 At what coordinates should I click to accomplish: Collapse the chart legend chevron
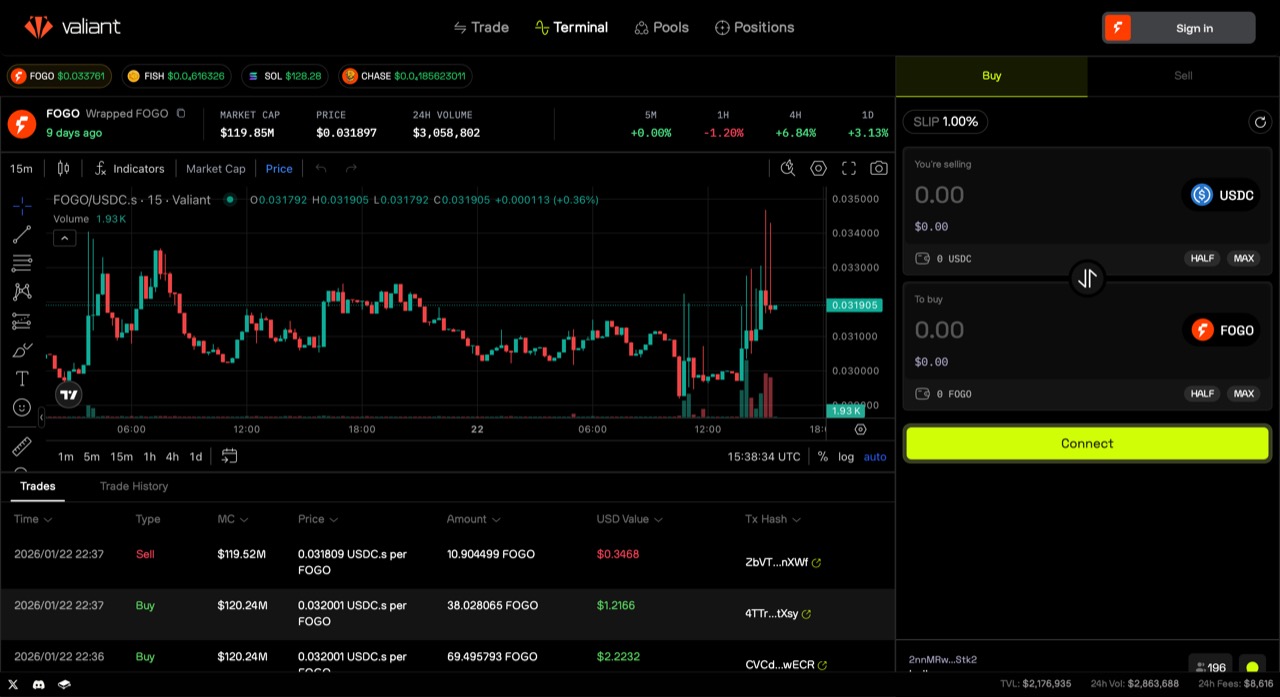point(64,238)
